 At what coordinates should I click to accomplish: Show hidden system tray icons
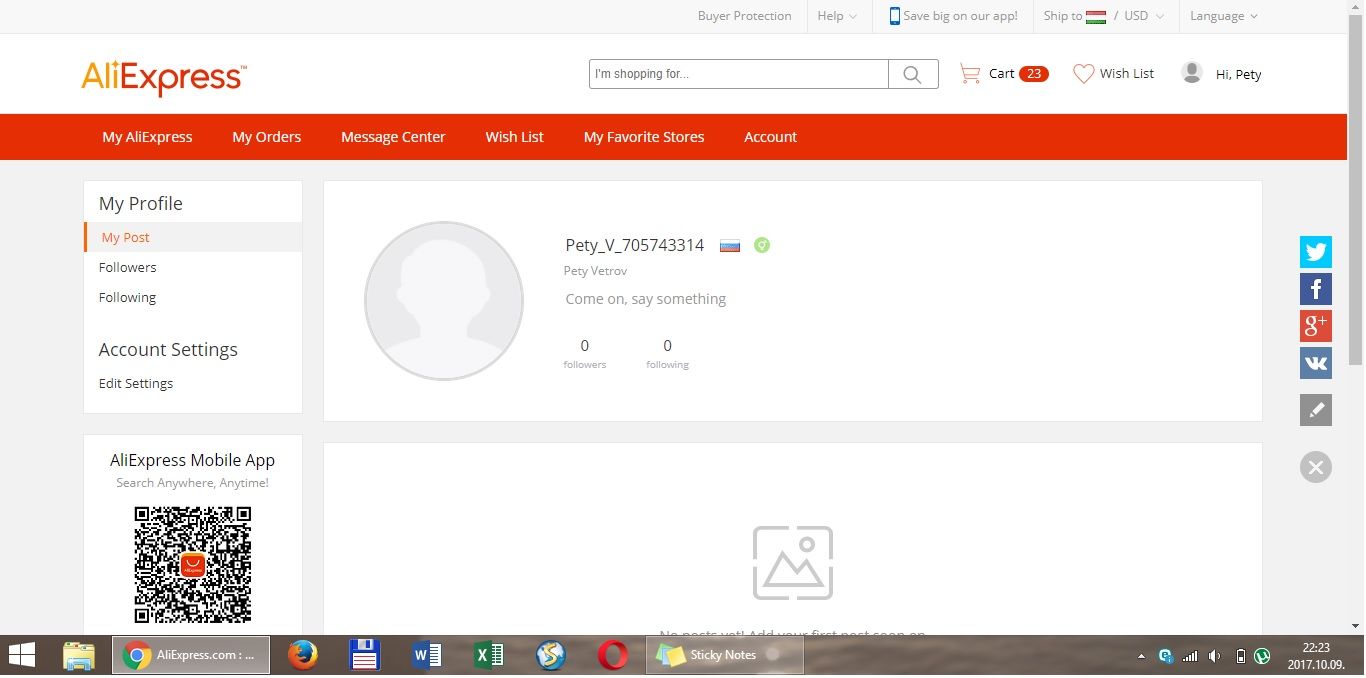1141,657
